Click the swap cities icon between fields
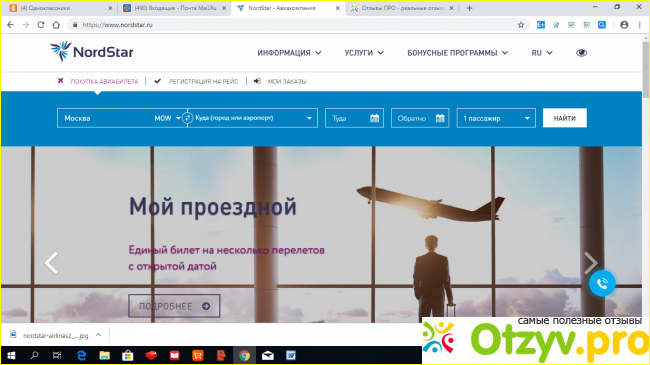Screen dimensions: 650x365 [187, 118]
